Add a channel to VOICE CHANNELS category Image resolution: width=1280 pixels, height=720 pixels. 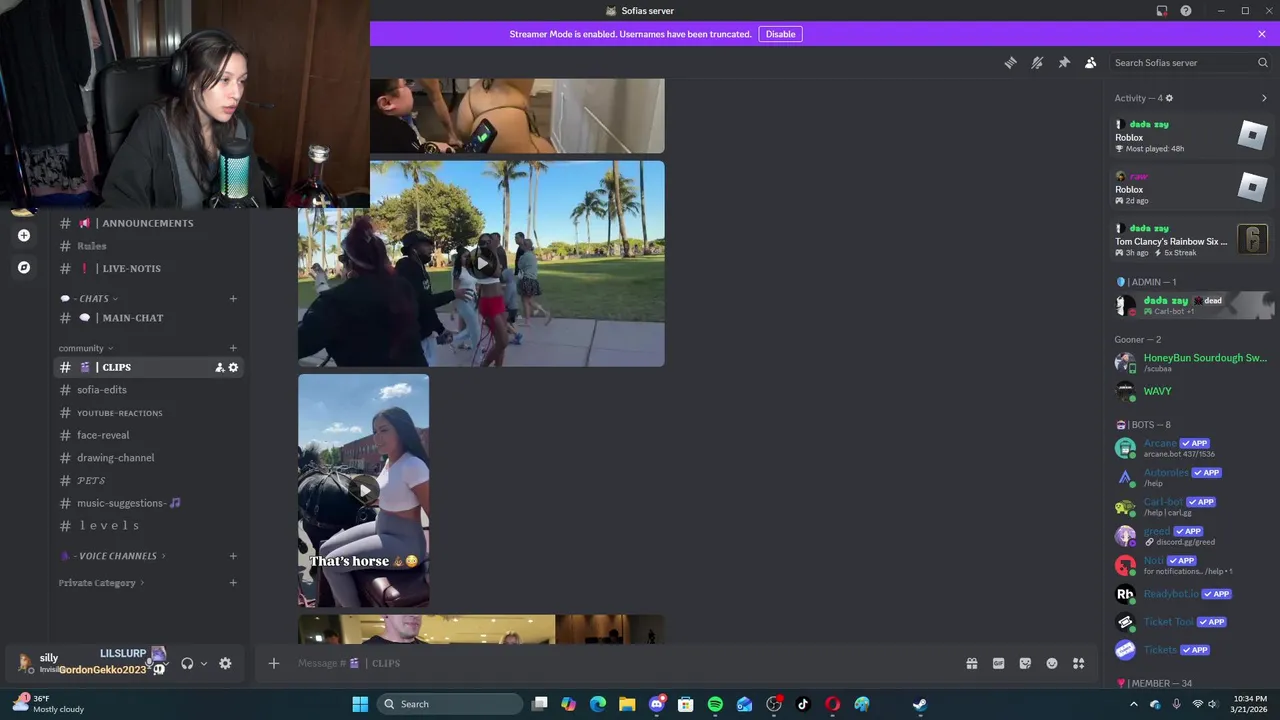(233, 556)
